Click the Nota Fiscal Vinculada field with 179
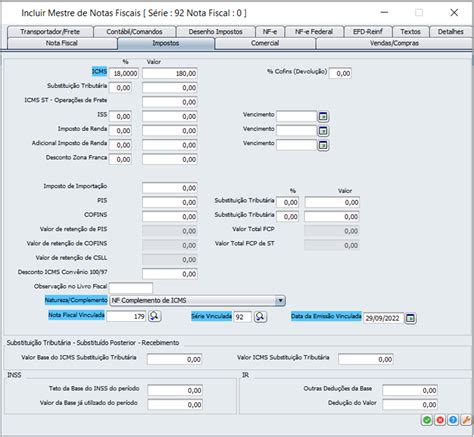This screenshot has width=474, height=437. (x=127, y=316)
